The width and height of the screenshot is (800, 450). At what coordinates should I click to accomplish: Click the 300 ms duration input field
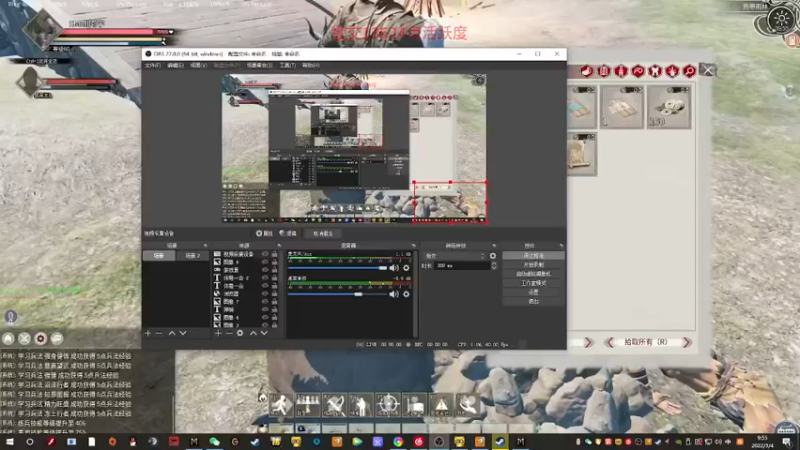point(462,266)
